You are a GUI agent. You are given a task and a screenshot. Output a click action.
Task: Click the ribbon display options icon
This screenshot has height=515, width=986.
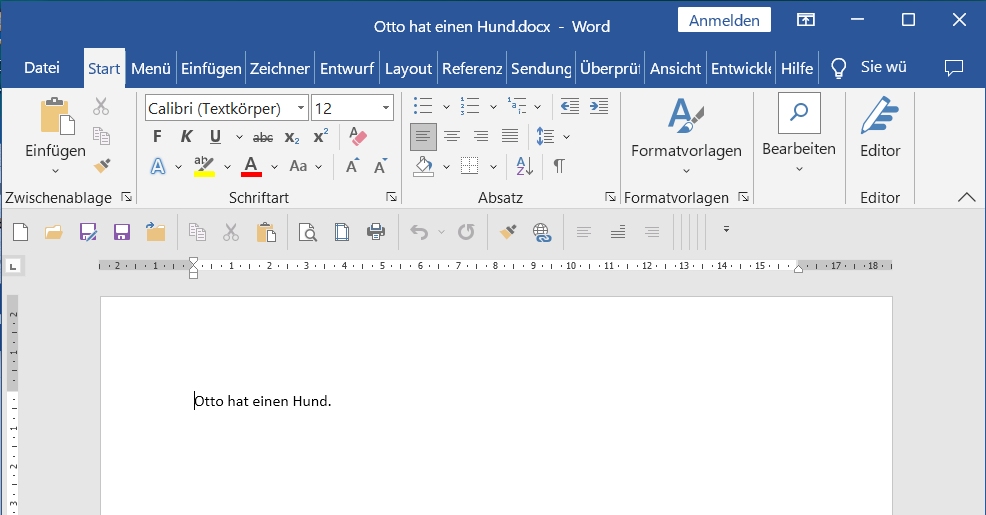point(806,19)
